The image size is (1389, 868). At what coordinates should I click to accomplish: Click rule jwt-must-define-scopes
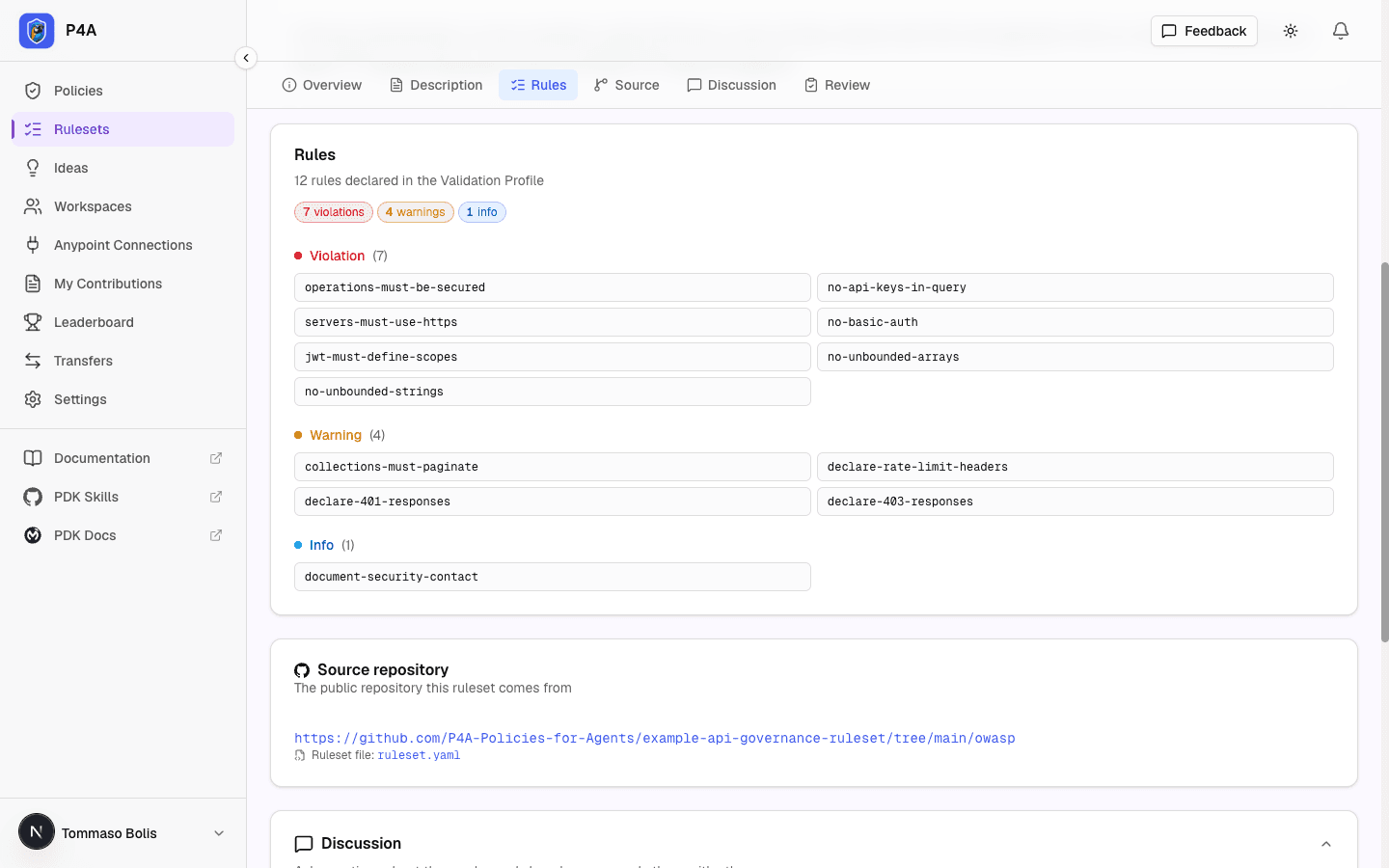click(x=553, y=357)
